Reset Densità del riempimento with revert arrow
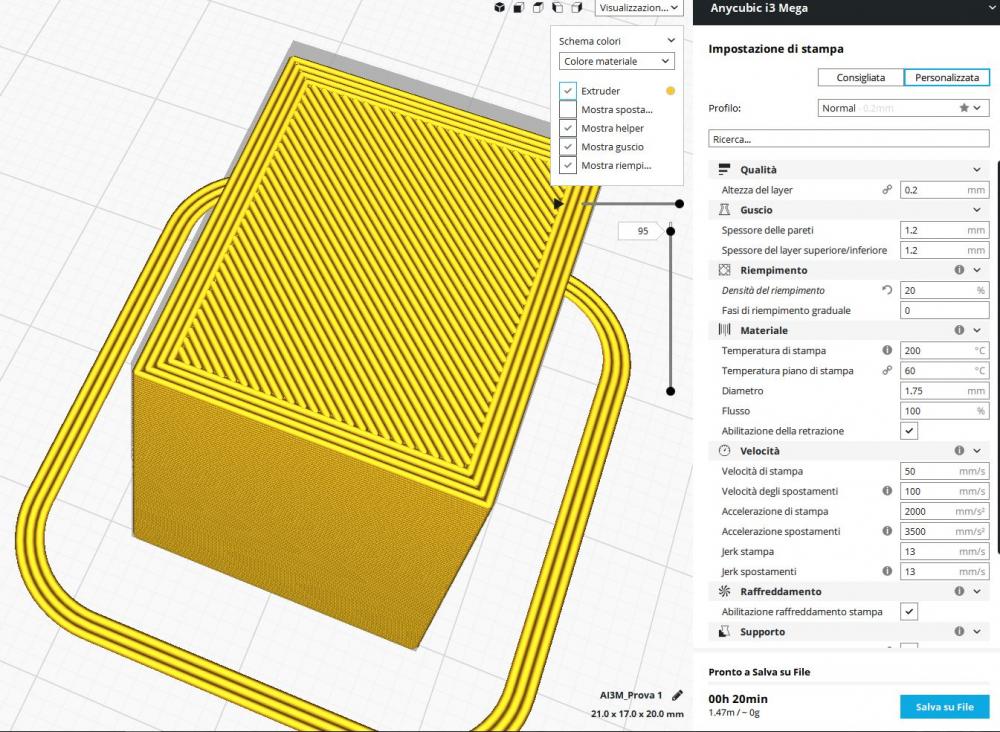The width and height of the screenshot is (1000, 732). click(887, 290)
